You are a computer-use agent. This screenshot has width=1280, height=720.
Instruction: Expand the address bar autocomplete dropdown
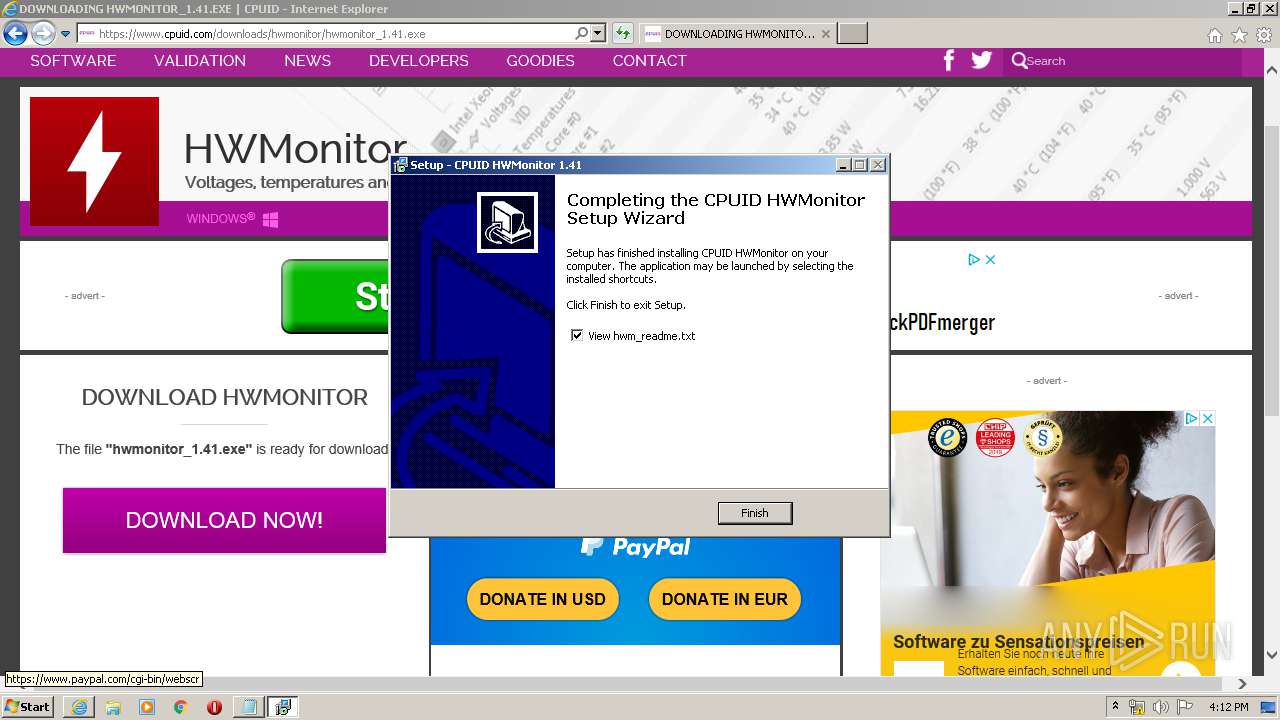point(598,33)
